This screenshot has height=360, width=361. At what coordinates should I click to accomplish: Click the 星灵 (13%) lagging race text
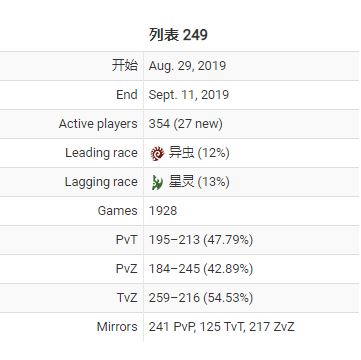[x=199, y=182]
